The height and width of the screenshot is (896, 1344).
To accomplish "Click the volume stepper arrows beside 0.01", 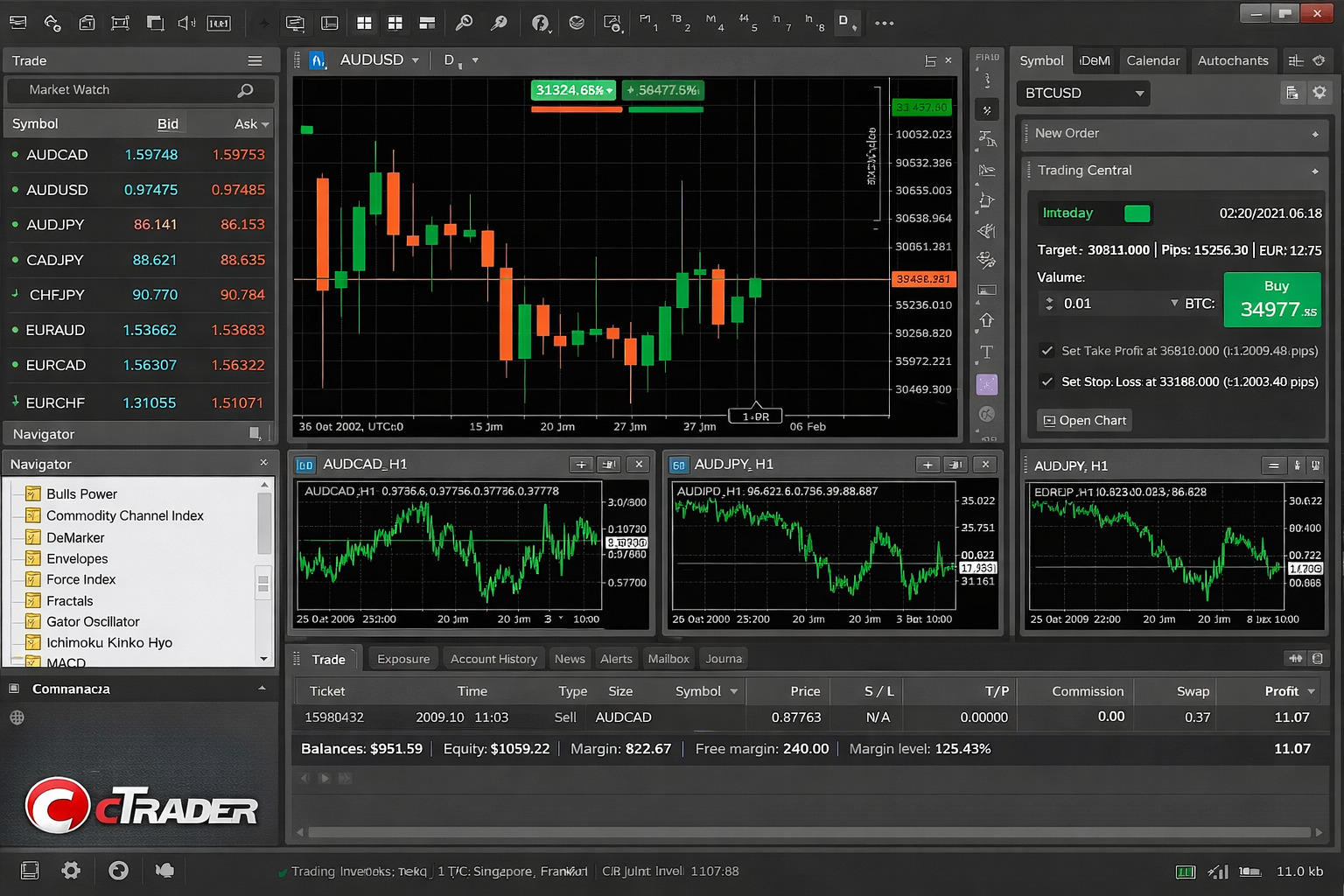I will (x=1049, y=304).
